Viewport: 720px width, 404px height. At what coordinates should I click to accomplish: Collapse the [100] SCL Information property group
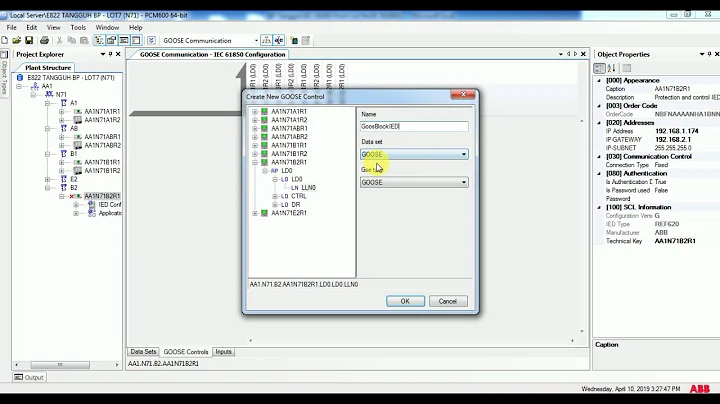coord(599,207)
